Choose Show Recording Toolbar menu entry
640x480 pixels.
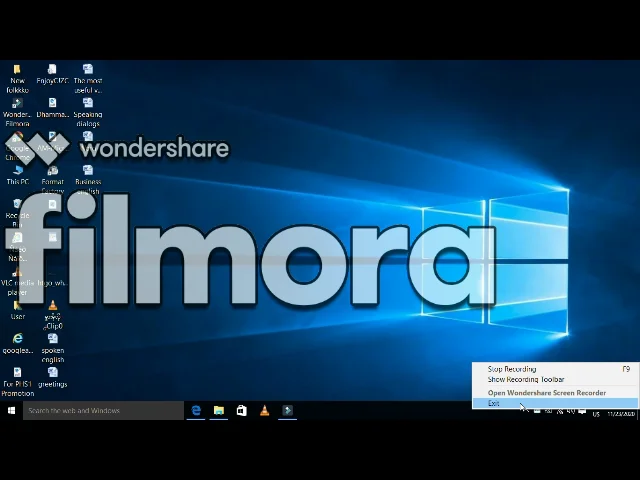[x=556, y=380]
